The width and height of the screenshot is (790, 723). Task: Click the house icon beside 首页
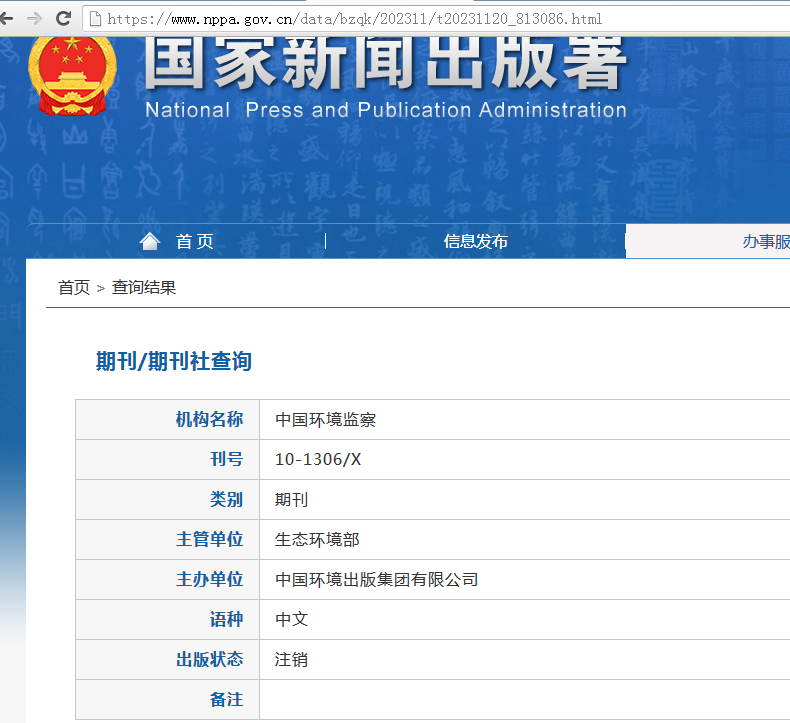coord(150,241)
